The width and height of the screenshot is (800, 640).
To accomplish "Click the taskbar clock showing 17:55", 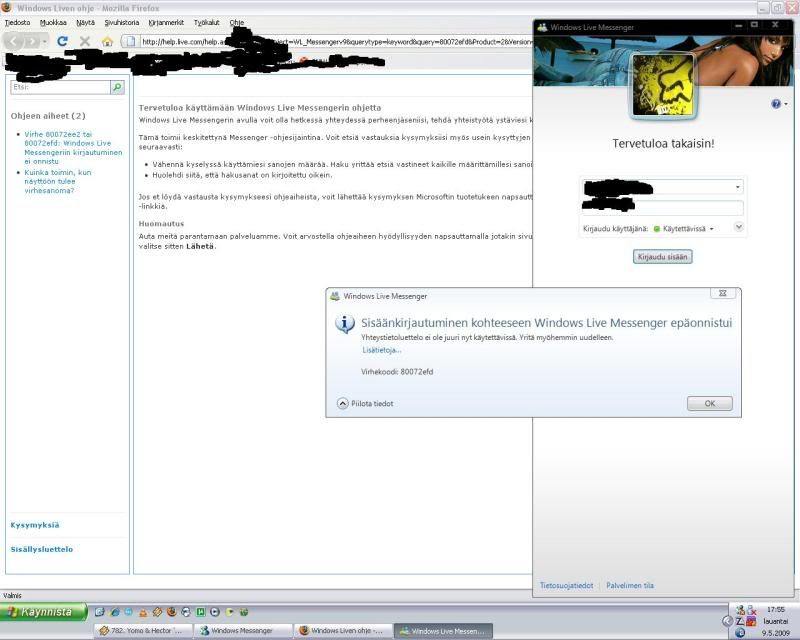I will pyautogui.click(x=776, y=609).
